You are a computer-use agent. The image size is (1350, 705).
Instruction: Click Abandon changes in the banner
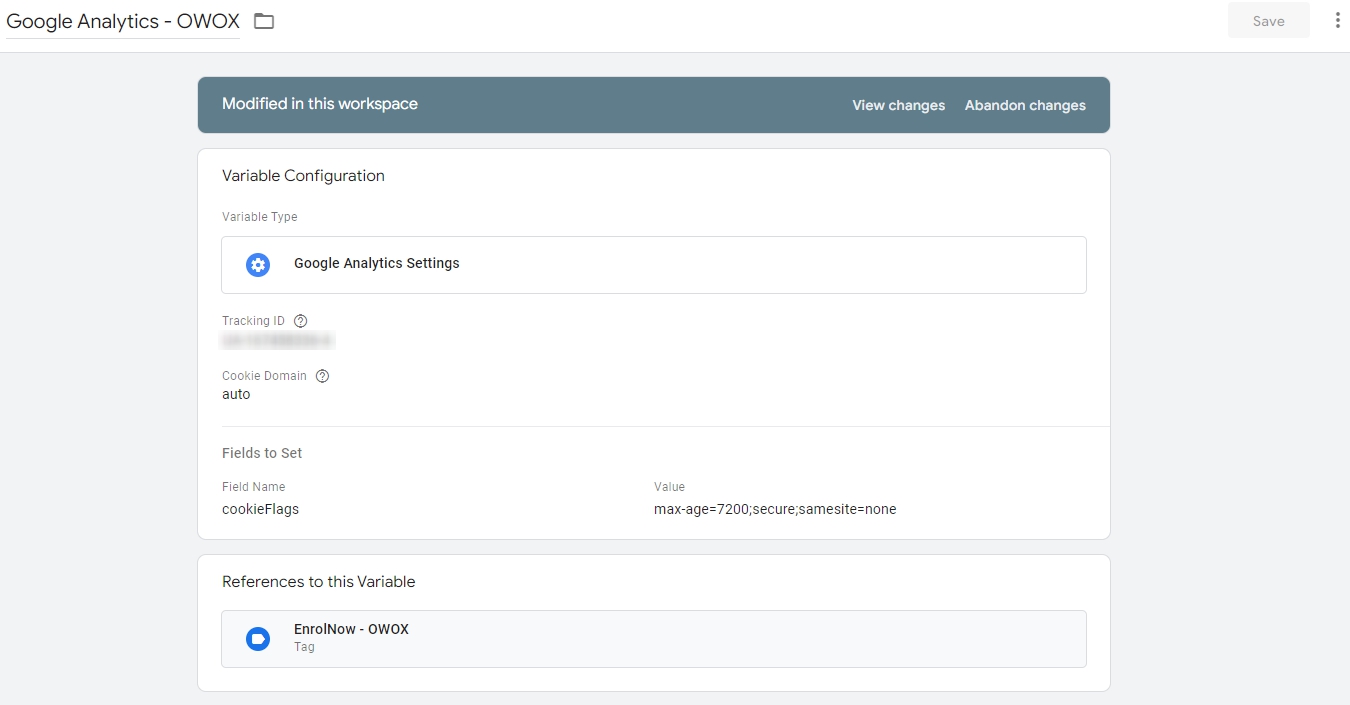(x=1025, y=105)
